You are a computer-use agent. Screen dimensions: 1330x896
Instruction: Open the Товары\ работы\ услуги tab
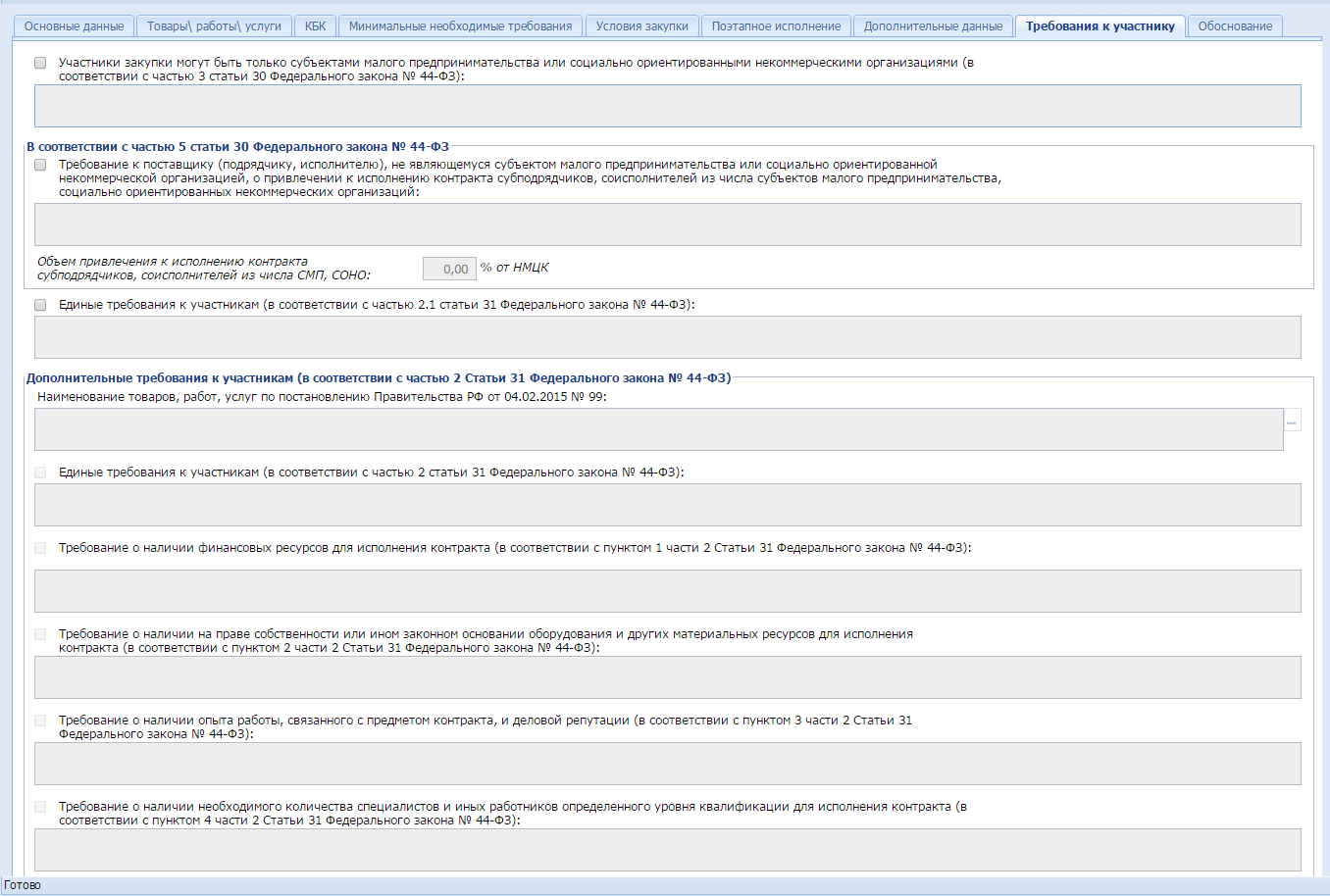[214, 26]
